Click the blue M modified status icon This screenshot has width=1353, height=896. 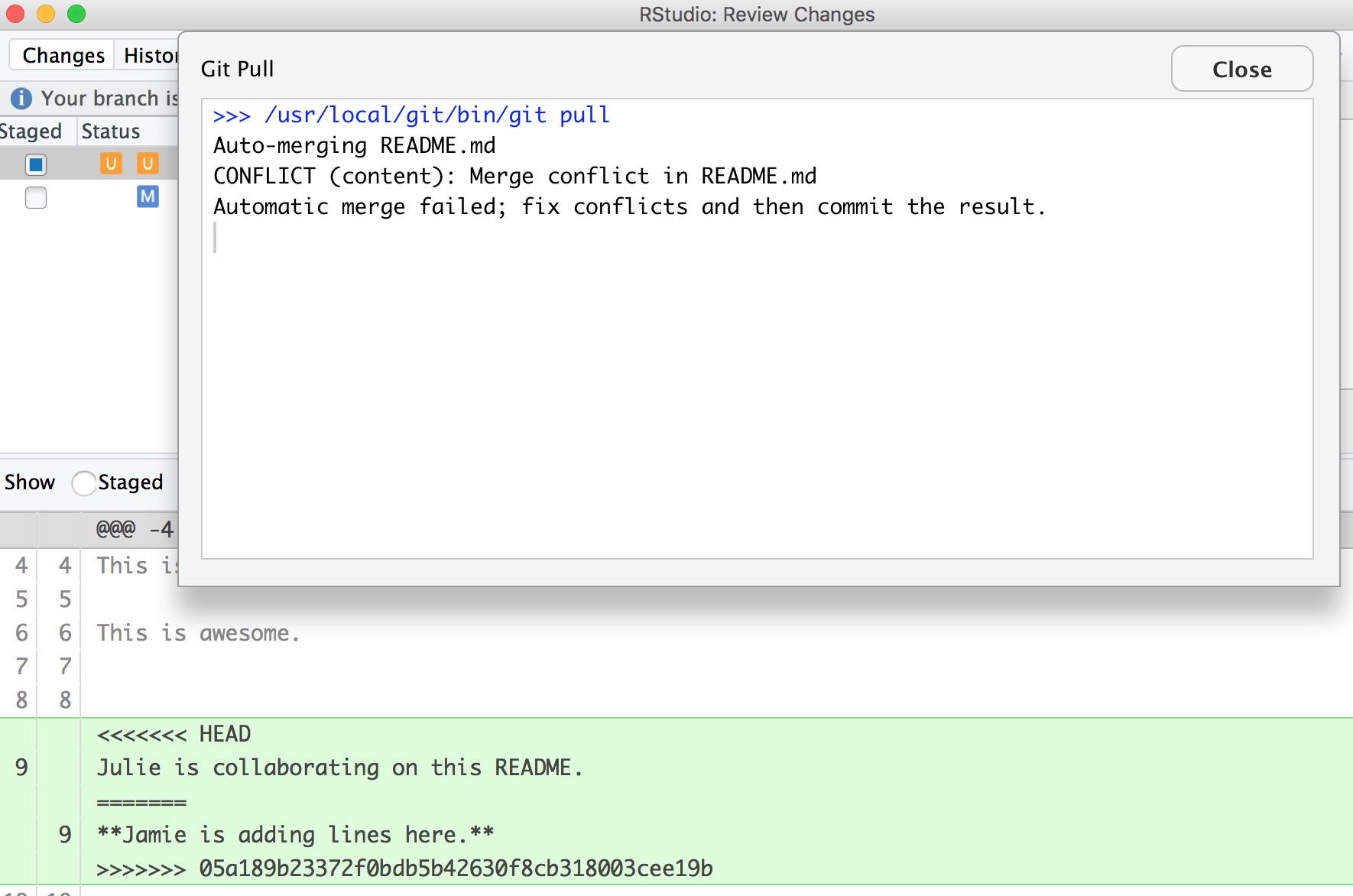coord(148,196)
